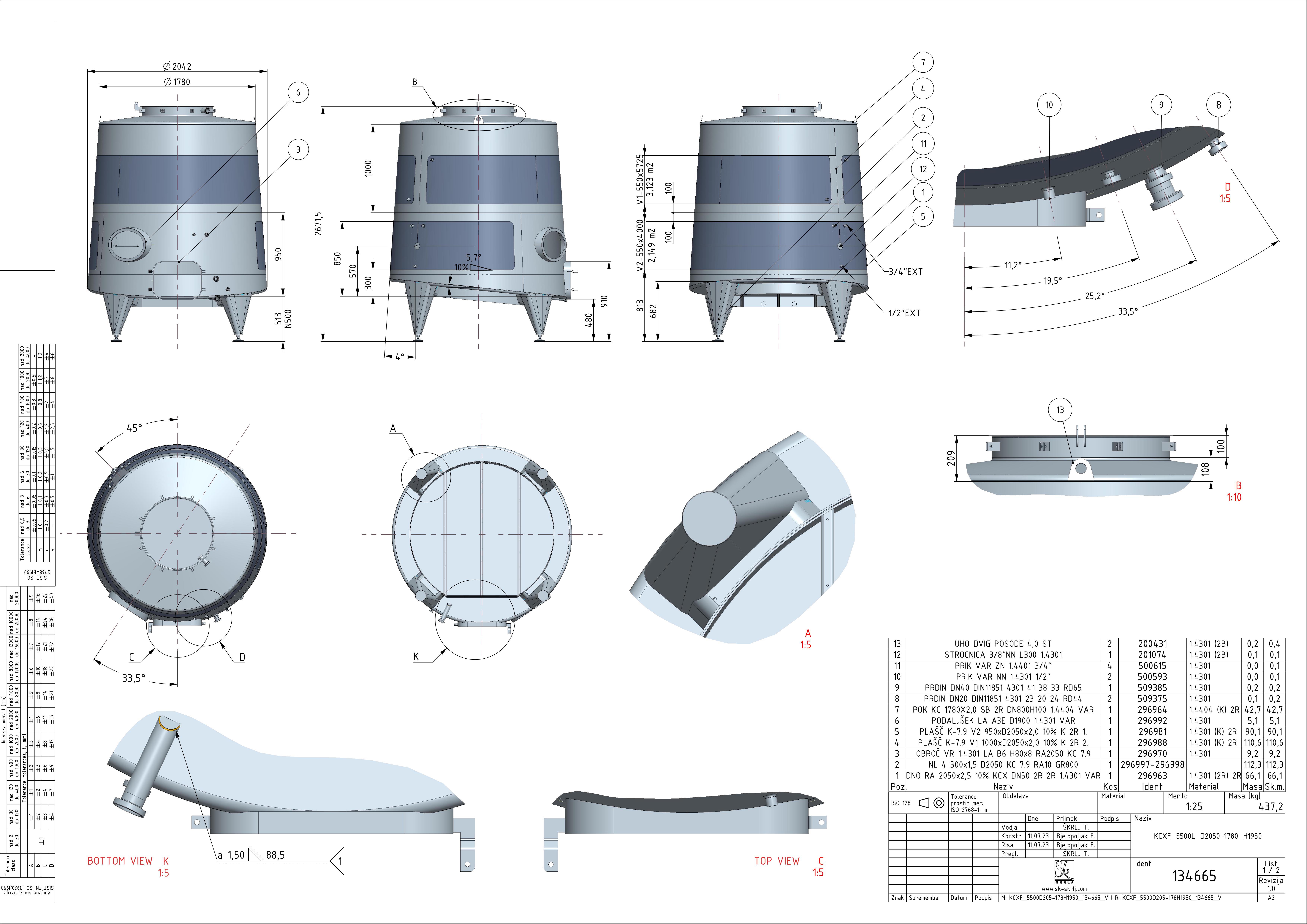
Task: Select the 1000 vertical dimension
Action: [x=368, y=169]
